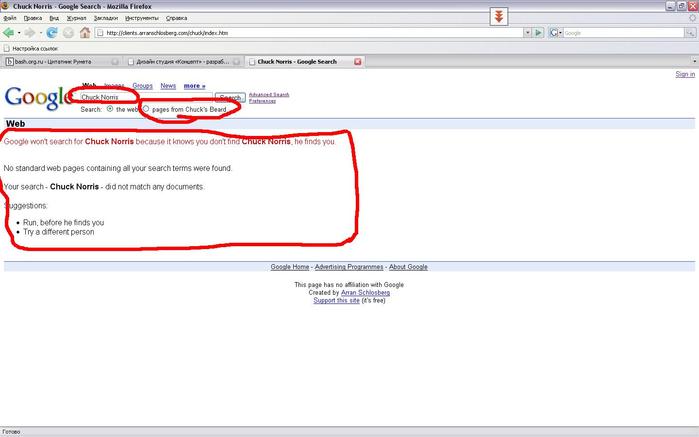
Task: Click the 'more »' link
Action: tap(194, 86)
